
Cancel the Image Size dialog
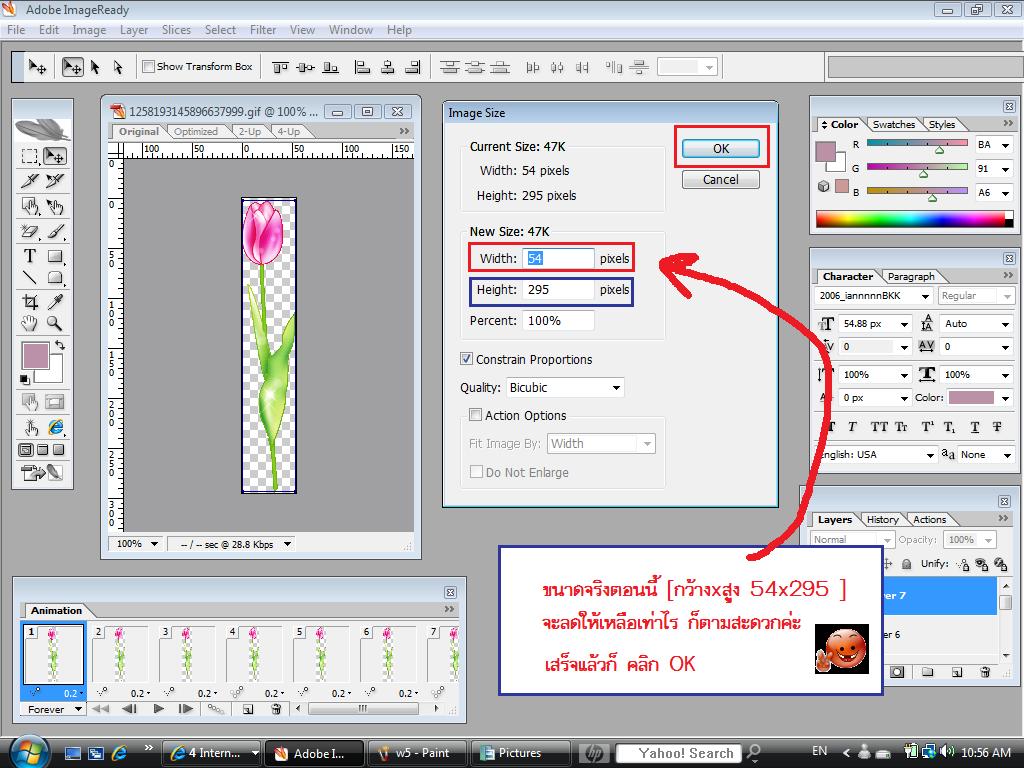coord(721,180)
